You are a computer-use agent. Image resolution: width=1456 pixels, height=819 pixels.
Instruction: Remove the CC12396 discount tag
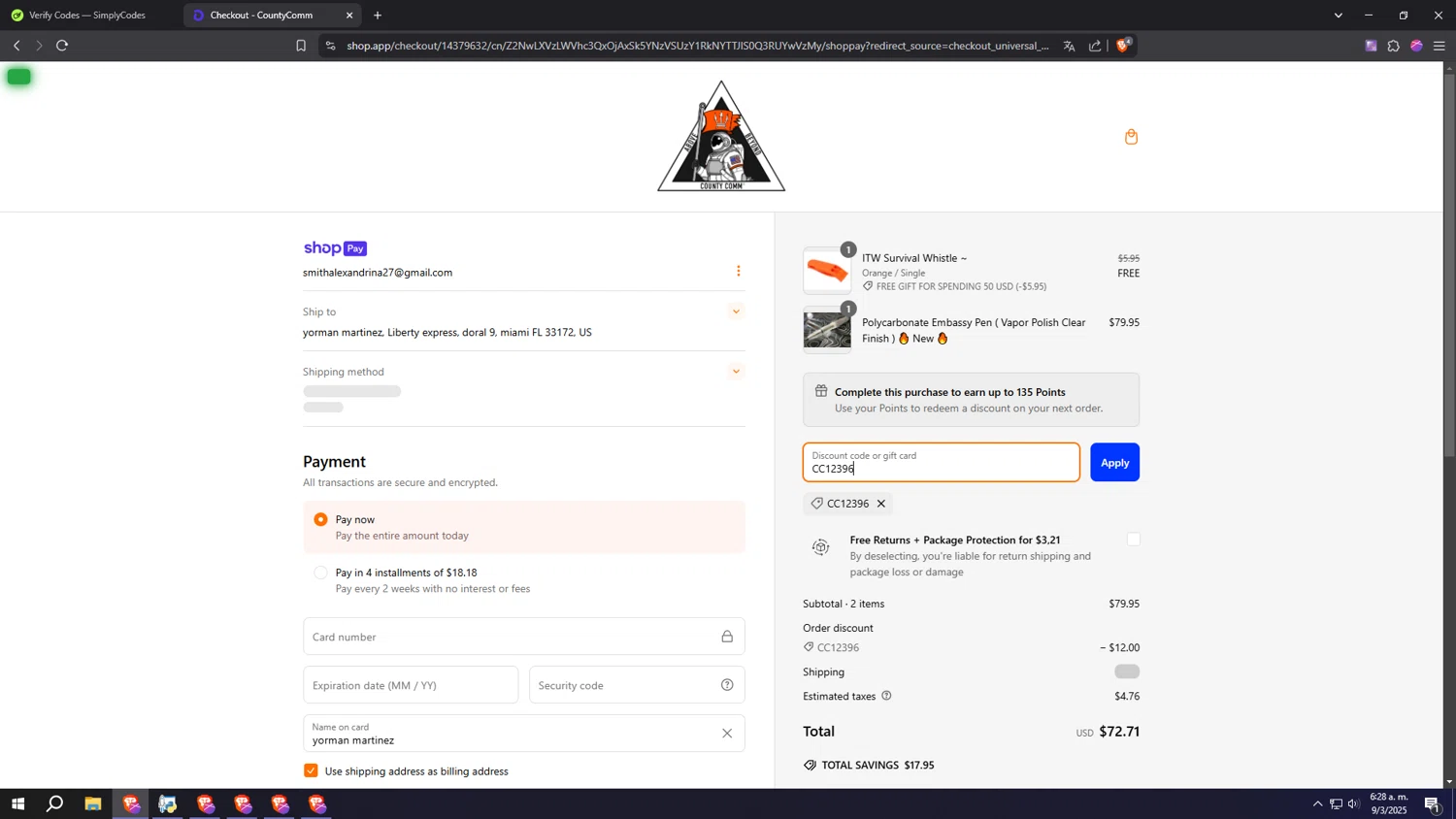point(881,504)
